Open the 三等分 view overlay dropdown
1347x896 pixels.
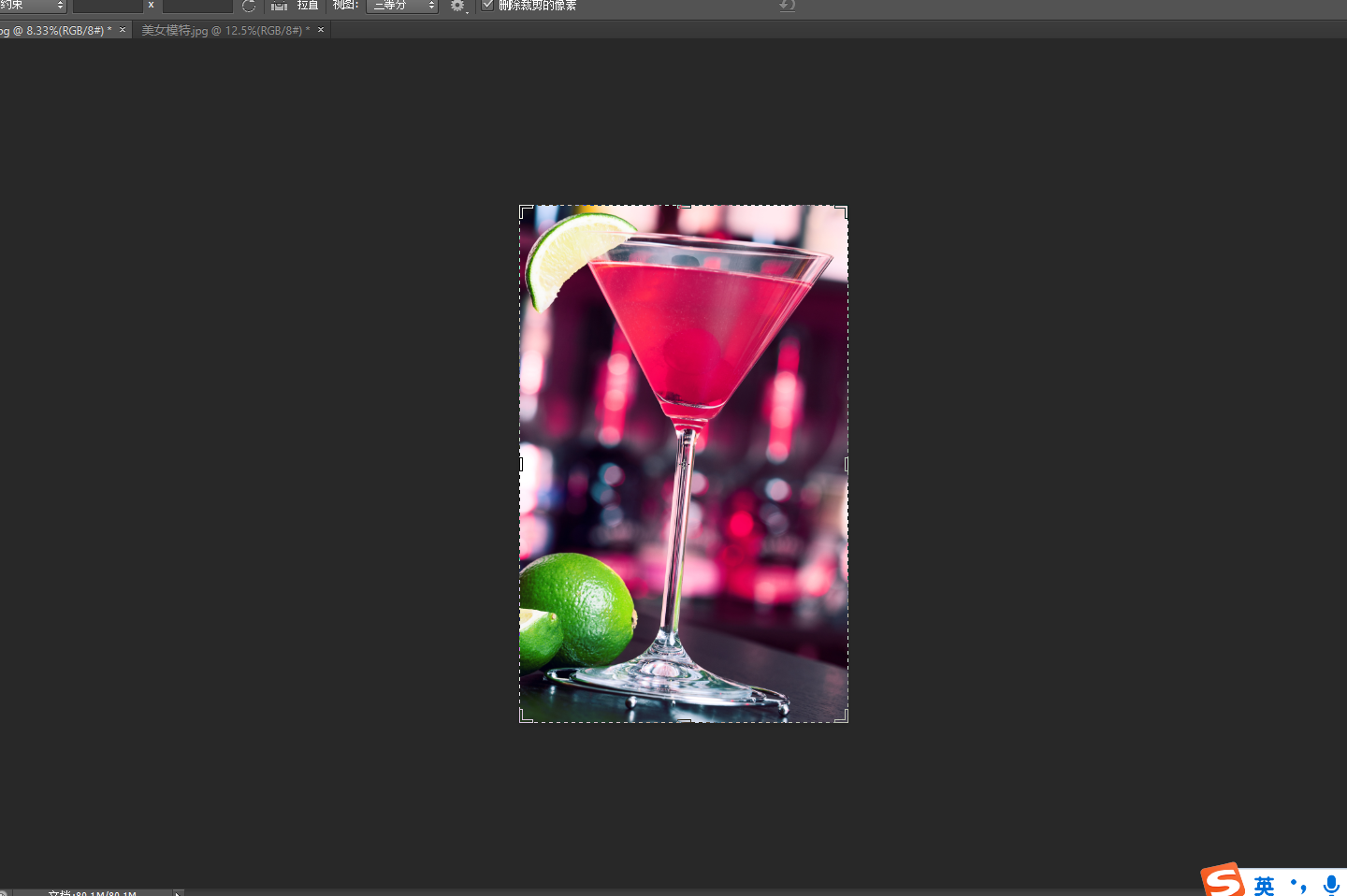click(x=401, y=6)
